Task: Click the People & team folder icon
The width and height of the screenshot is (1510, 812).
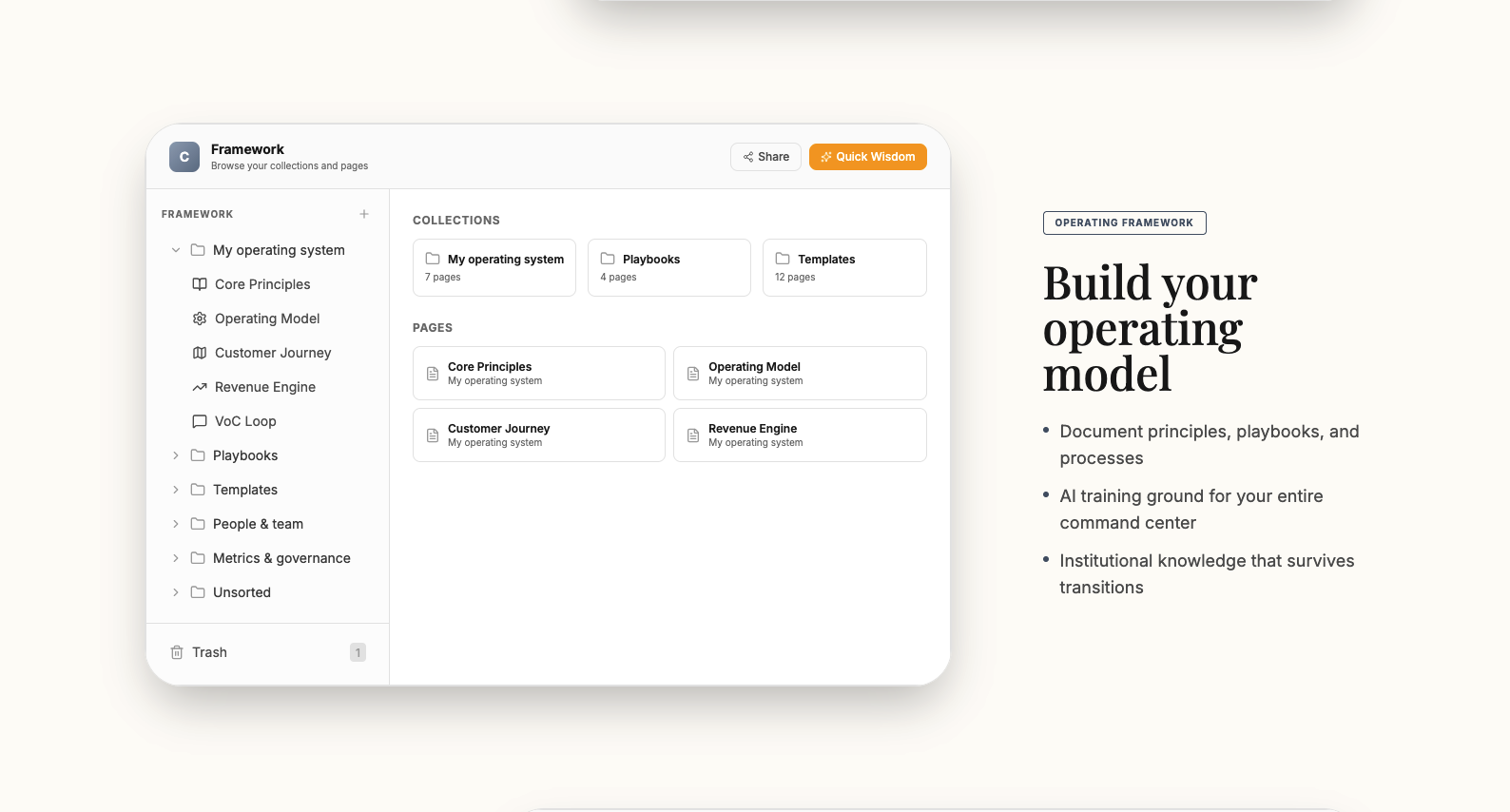Action: pyautogui.click(x=198, y=524)
